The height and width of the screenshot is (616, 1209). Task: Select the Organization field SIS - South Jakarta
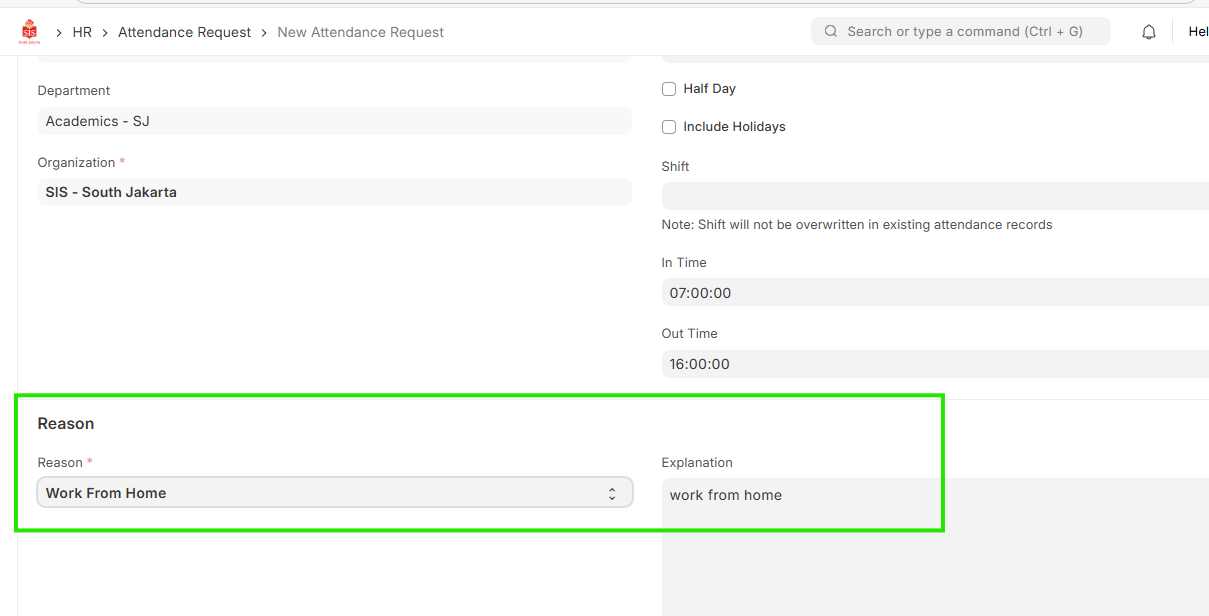(334, 192)
